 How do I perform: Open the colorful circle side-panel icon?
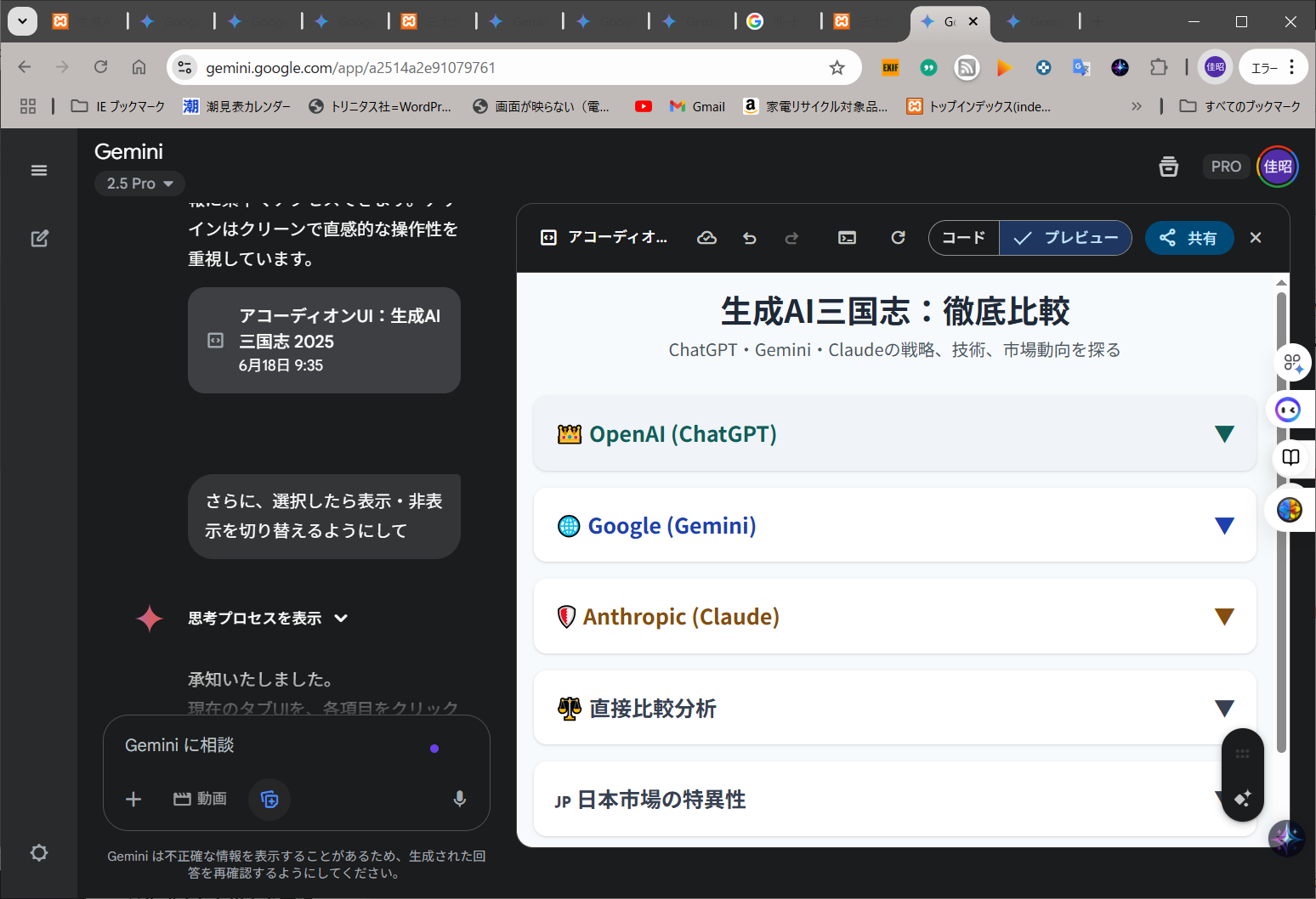1290,510
